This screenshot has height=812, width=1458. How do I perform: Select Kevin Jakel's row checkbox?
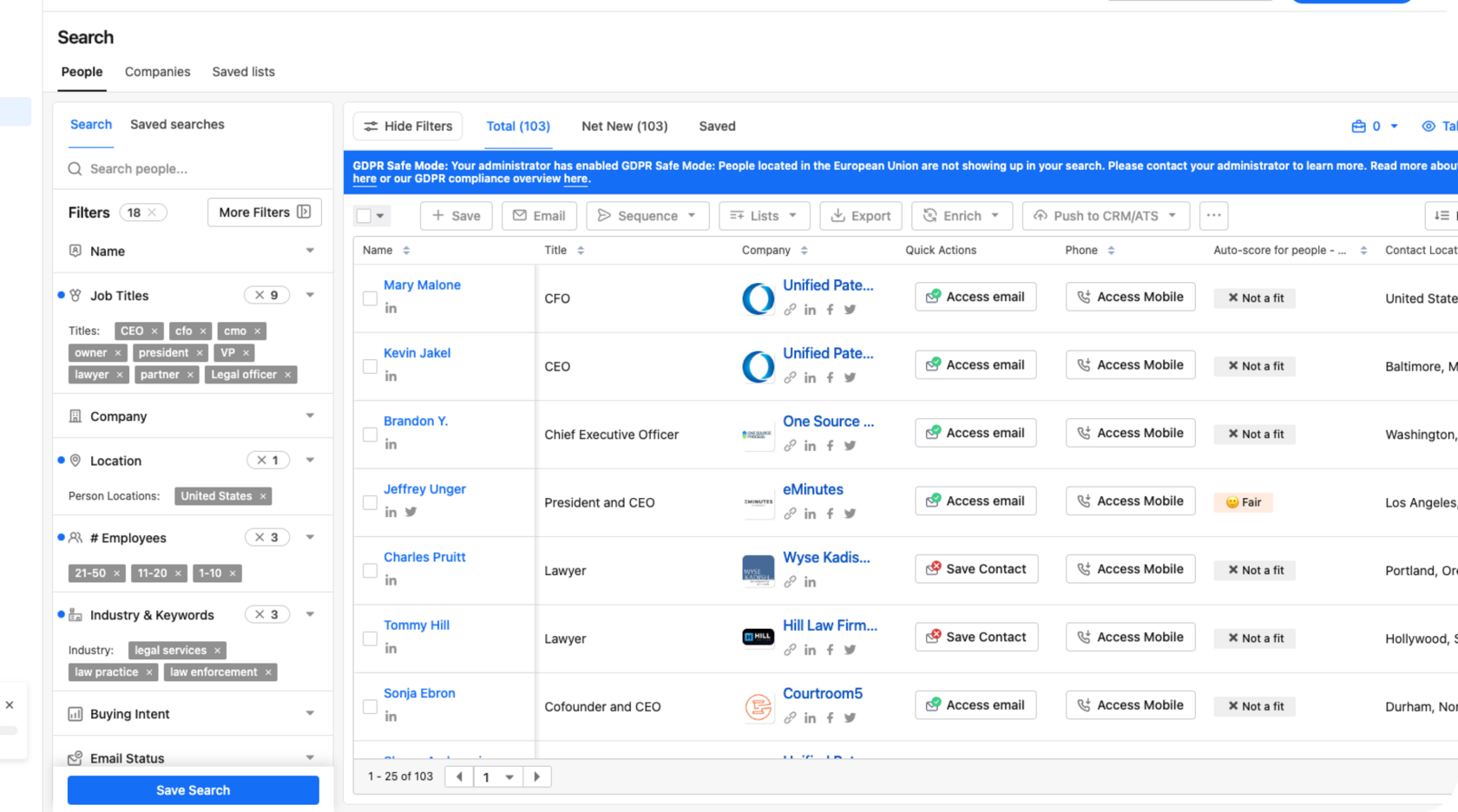tap(370, 366)
